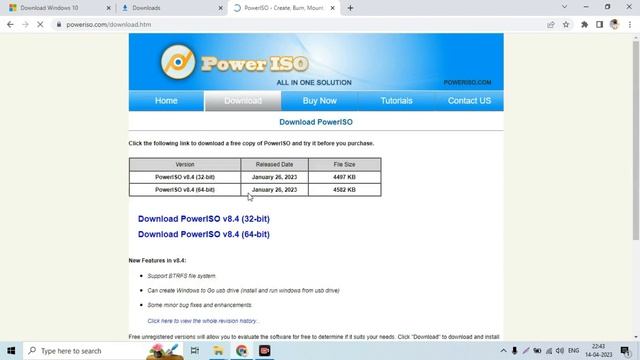The height and width of the screenshot is (360, 640).
Task: Click the Download PowerISO page heading
Action: 316,122
